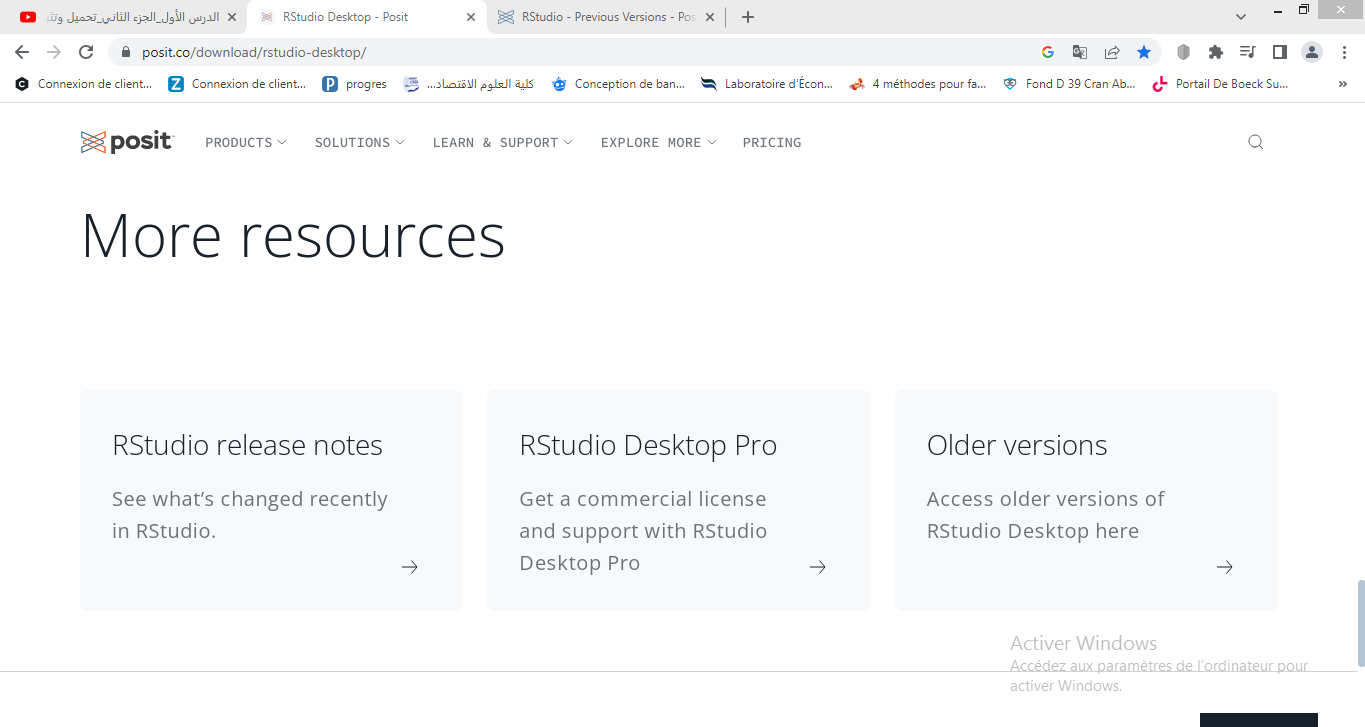The image size is (1365, 727).
Task: Open the Chrome extensions puzzle icon
Action: 1215,52
